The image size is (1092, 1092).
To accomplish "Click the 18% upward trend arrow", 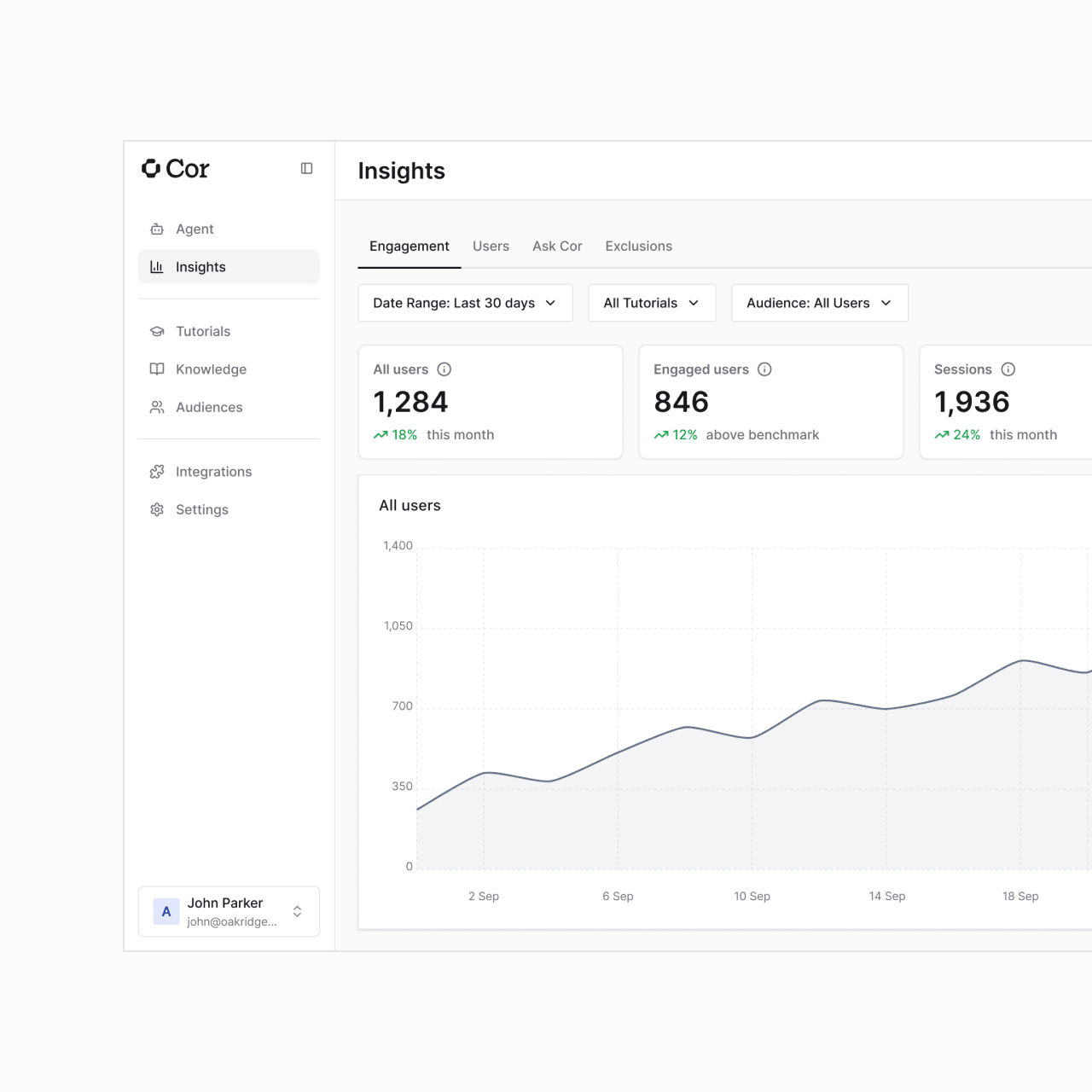I will [x=380, y=435].
